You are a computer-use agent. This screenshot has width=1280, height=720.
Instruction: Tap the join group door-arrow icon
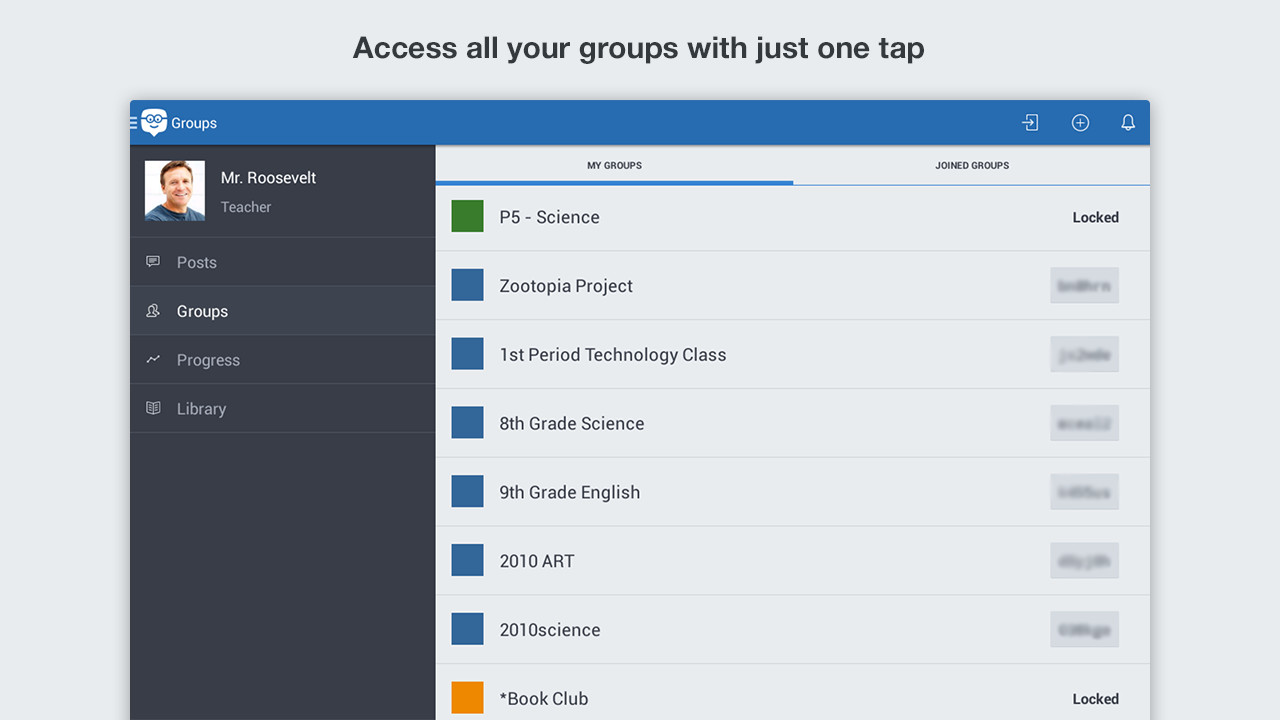click(1030, 122)
